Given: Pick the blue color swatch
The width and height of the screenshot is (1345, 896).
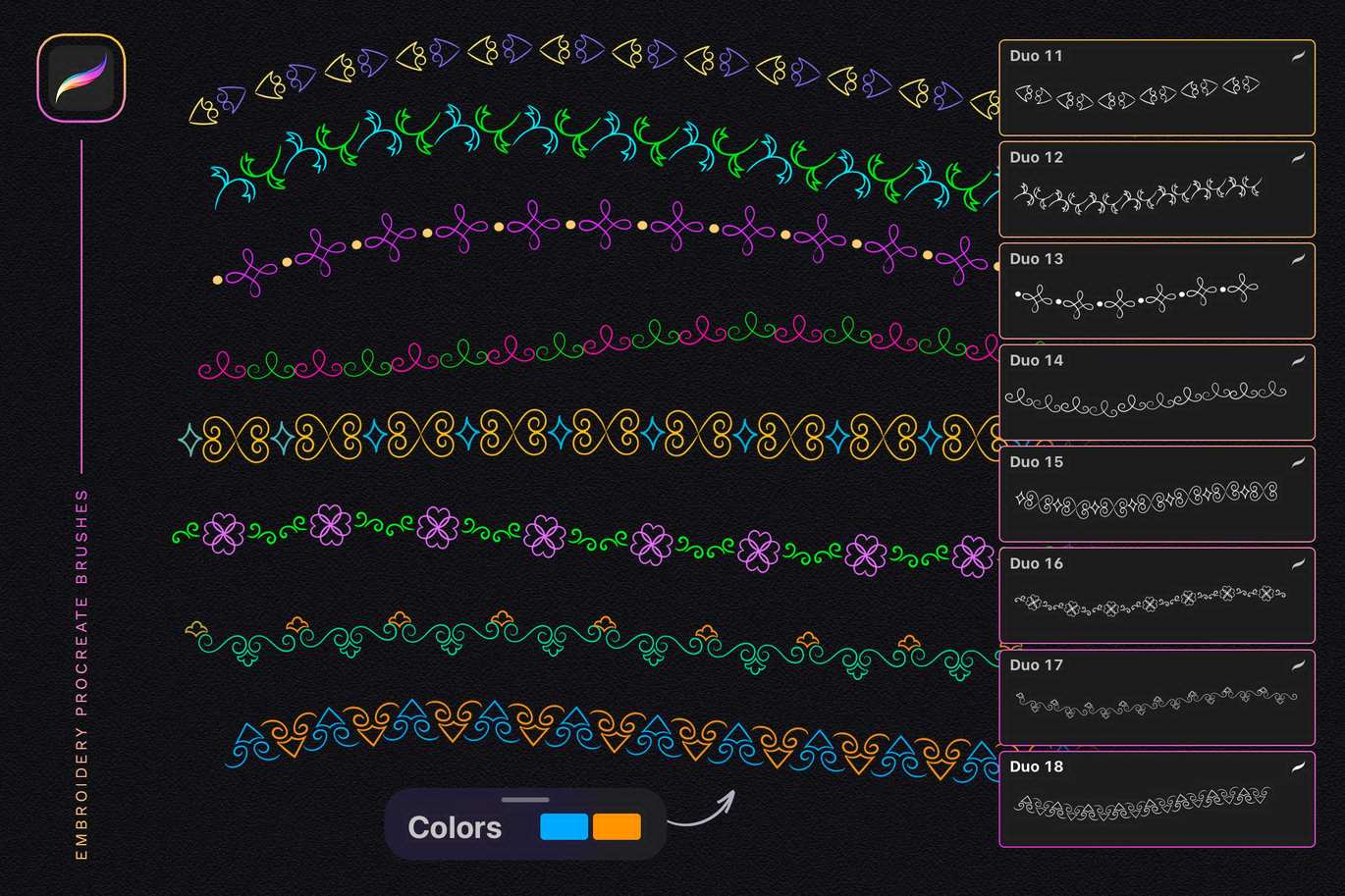Looking at the screenshot, I should click(x=564, y=827).
